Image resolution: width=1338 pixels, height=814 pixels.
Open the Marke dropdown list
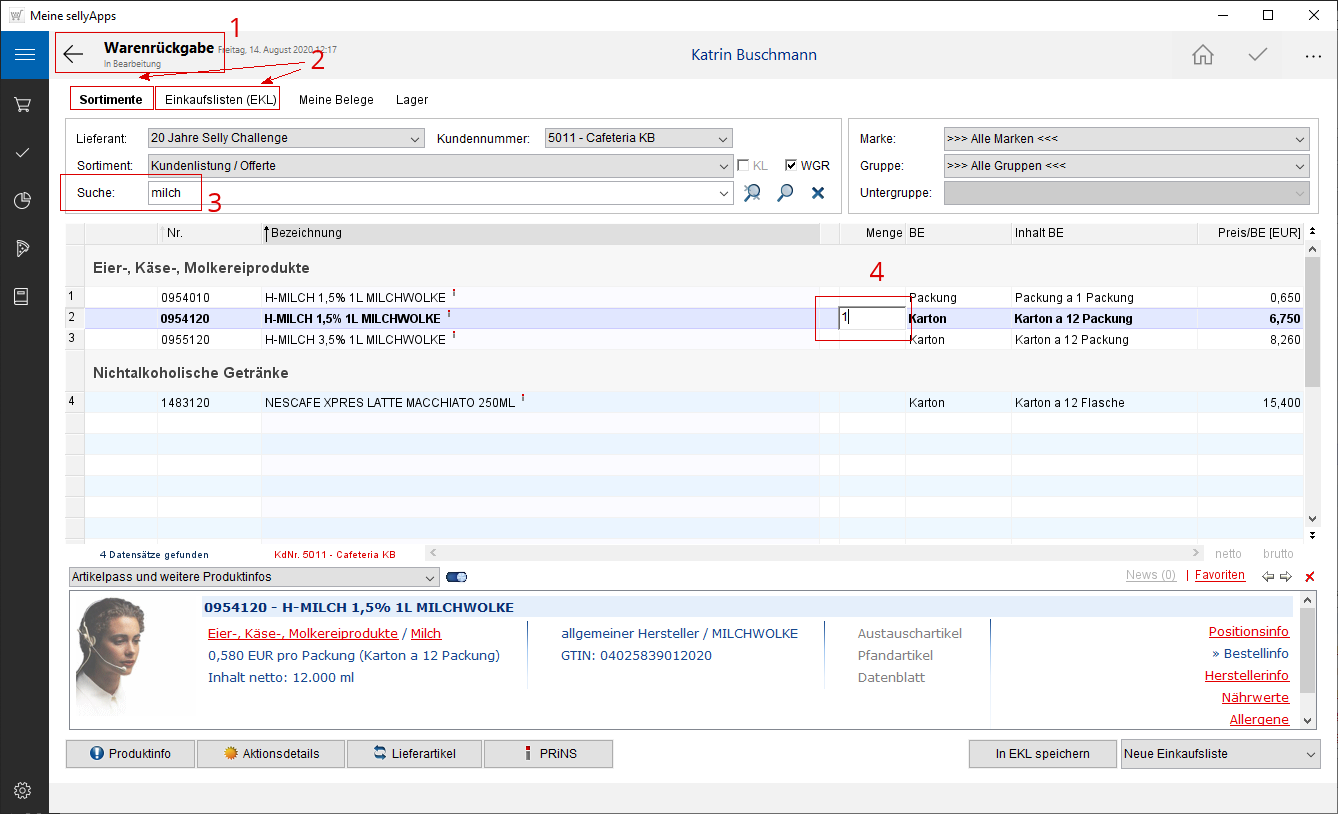[x=1300, y=139]
